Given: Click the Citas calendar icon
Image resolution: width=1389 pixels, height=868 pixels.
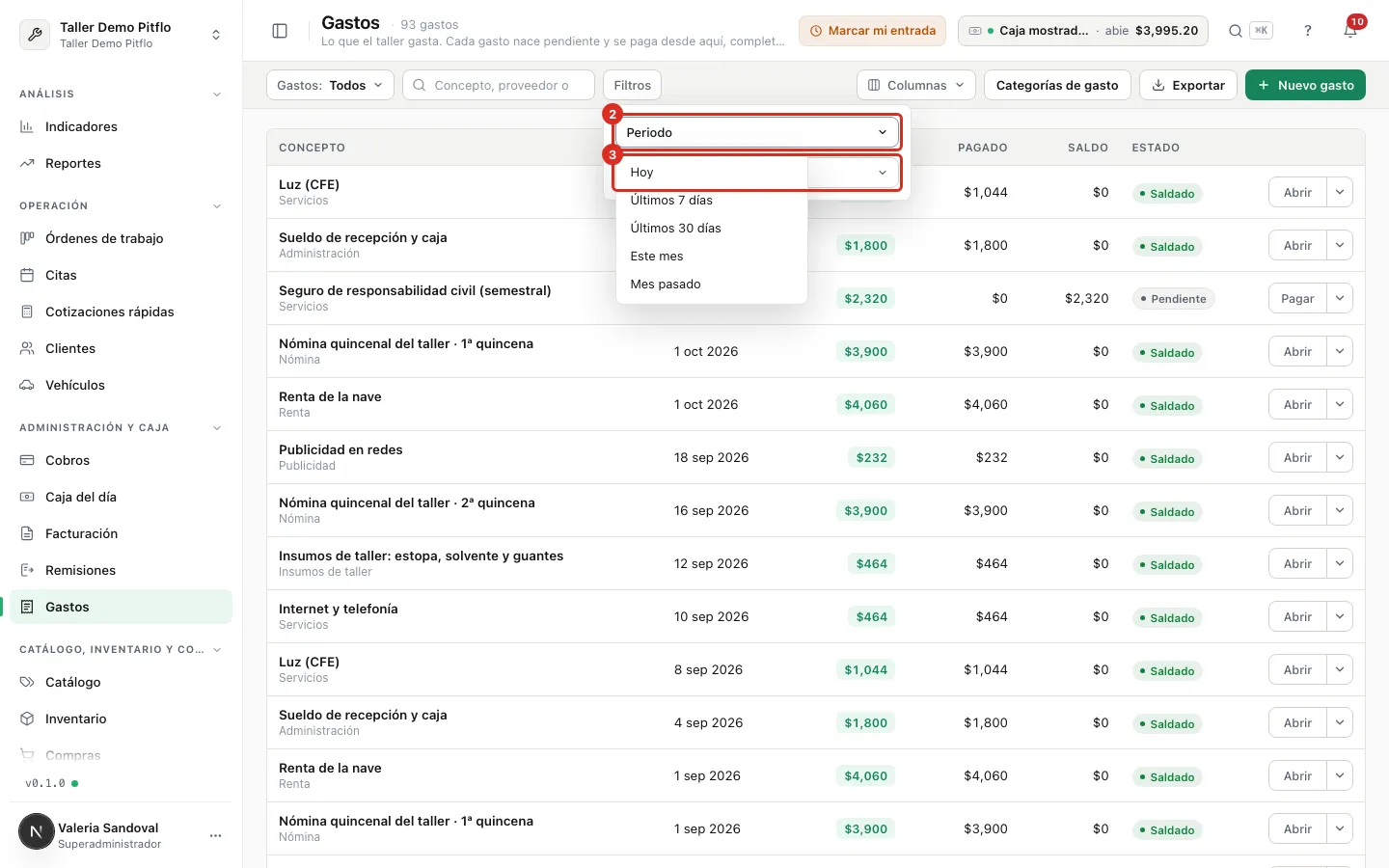Looking at the screenshot, I should point(27,275).
